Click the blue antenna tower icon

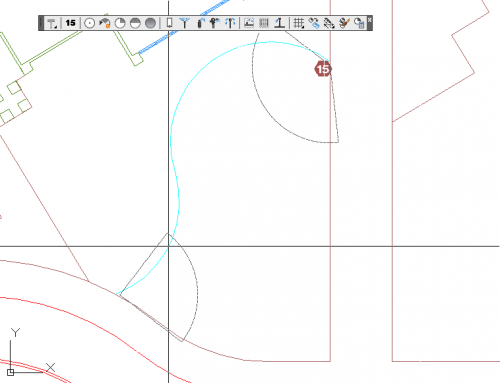184,23
